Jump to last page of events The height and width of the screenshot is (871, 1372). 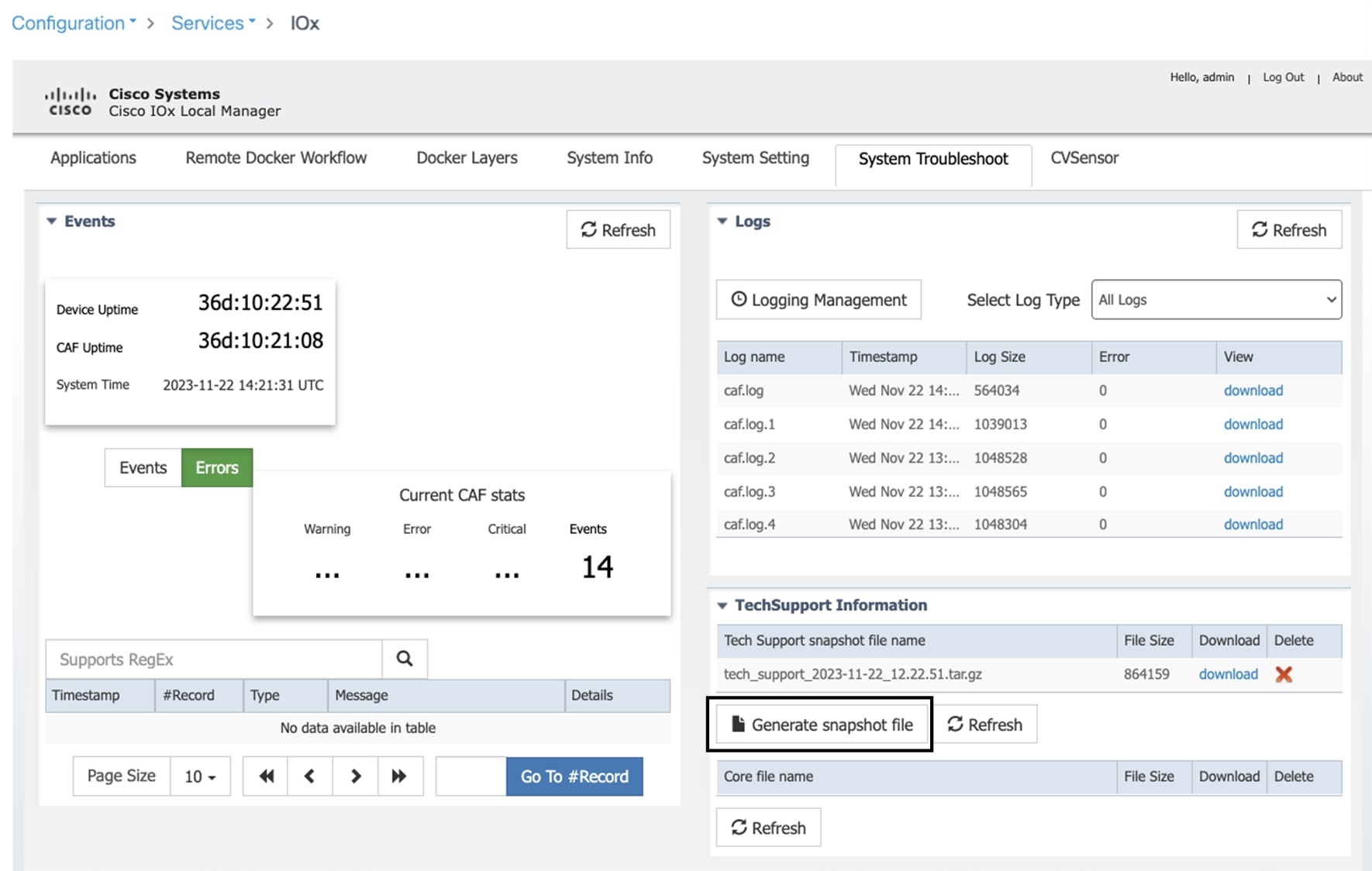[x=400, y=776]
